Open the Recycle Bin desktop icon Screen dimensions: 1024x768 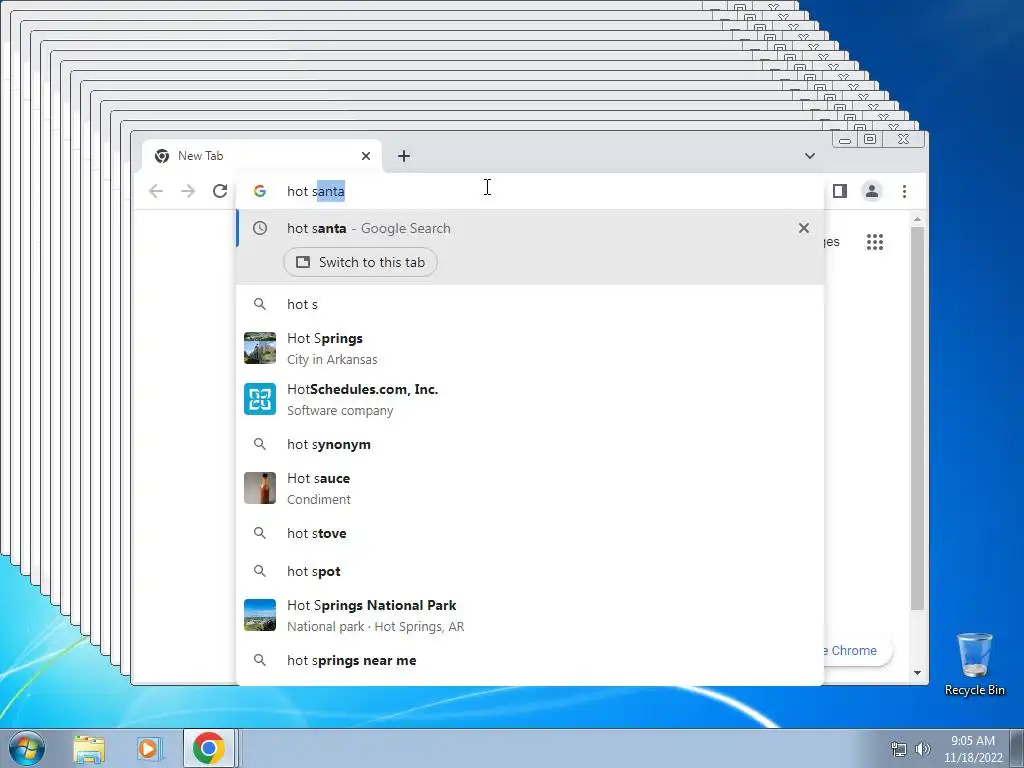pos(974,664)
